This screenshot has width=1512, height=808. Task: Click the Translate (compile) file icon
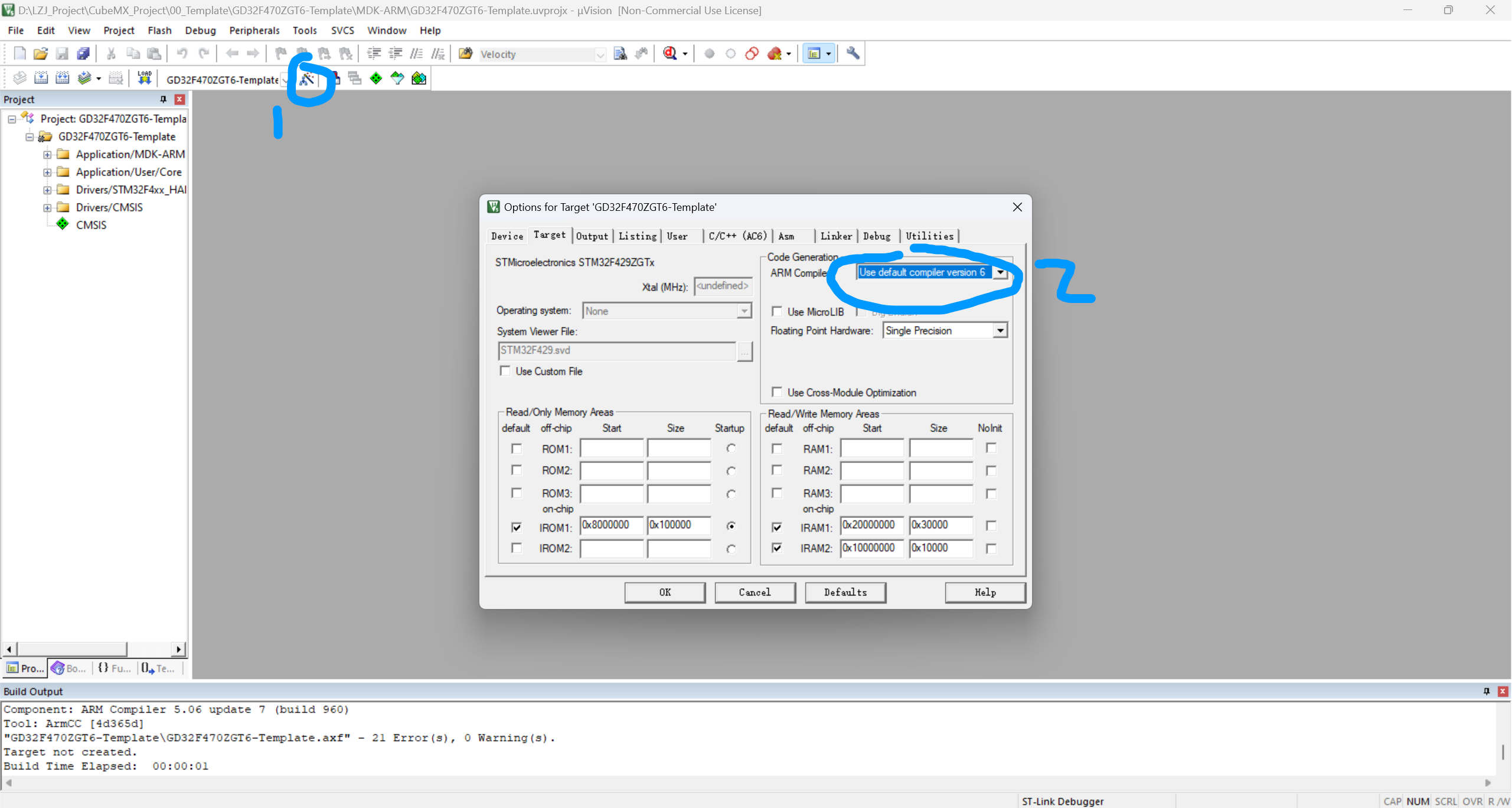pos(19,79)
